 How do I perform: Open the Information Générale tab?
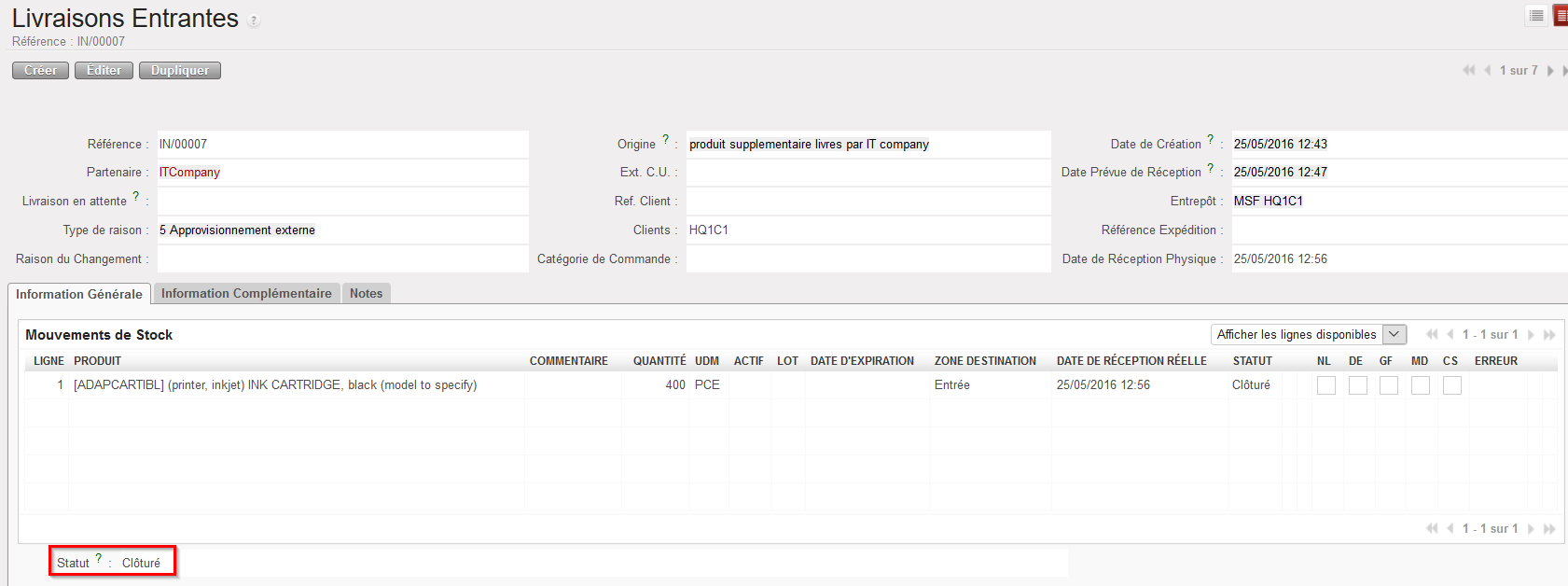pyautogui.click(x=79, y=294)
